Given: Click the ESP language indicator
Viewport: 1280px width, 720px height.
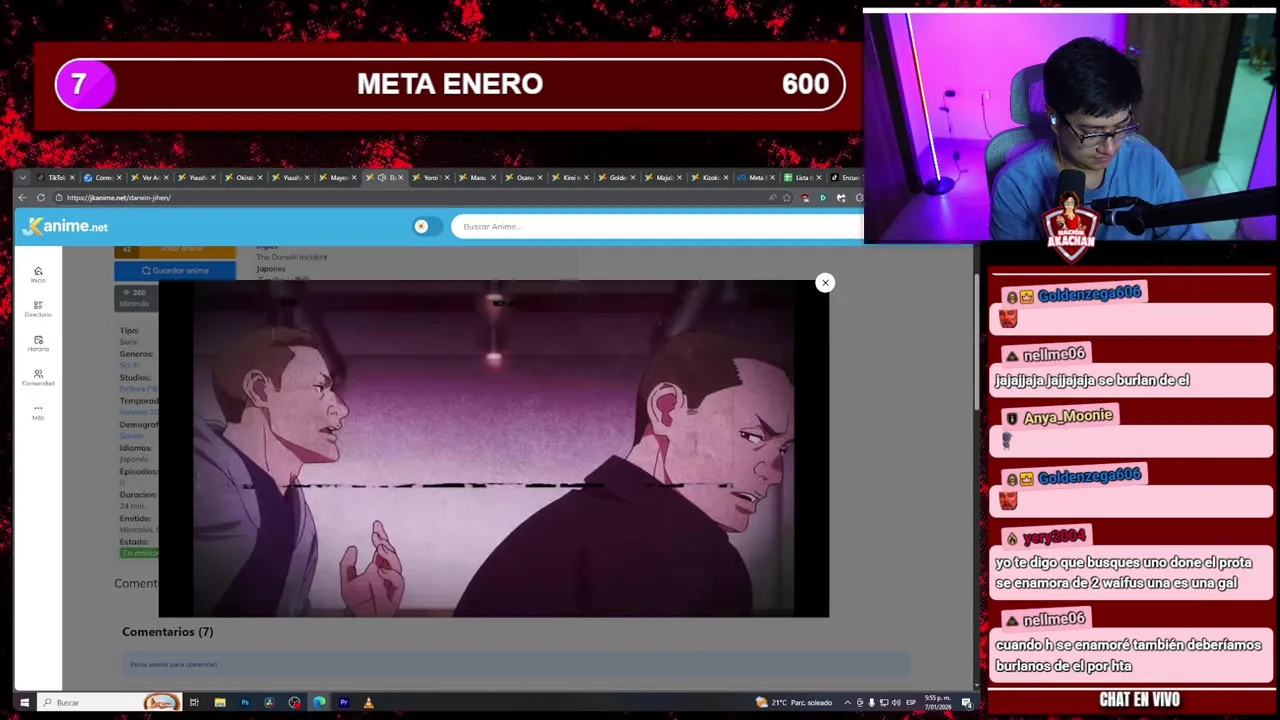Looking at the screenshot, I should [910, 702].
